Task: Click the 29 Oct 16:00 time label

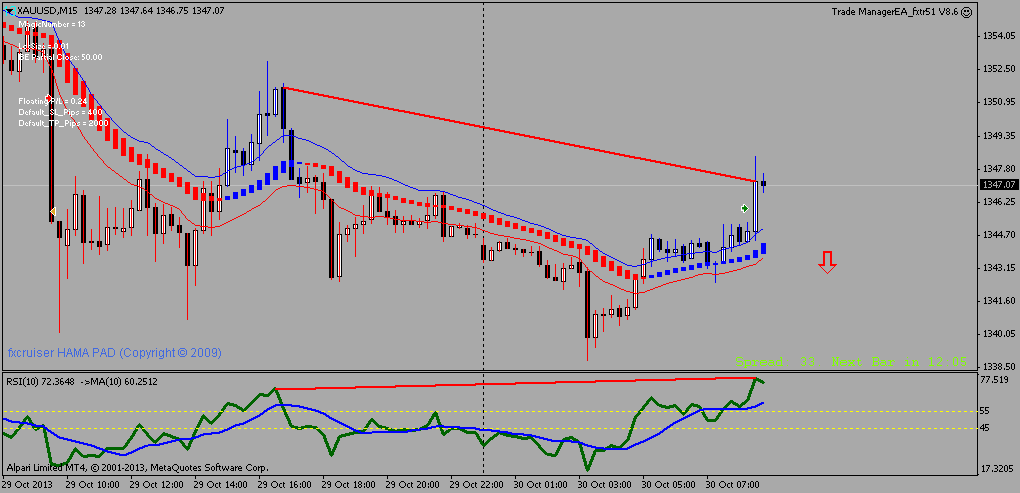Action: [284, 485]
